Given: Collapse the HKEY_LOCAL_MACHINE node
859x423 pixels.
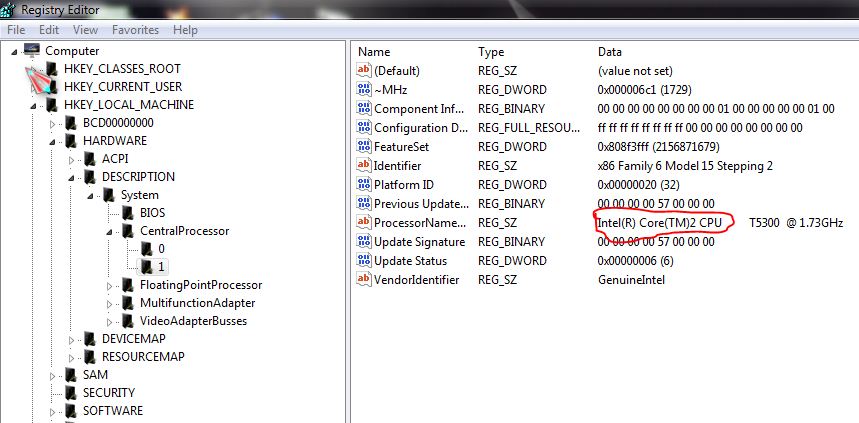Looking at the screenshot, I should coord(33,106).
